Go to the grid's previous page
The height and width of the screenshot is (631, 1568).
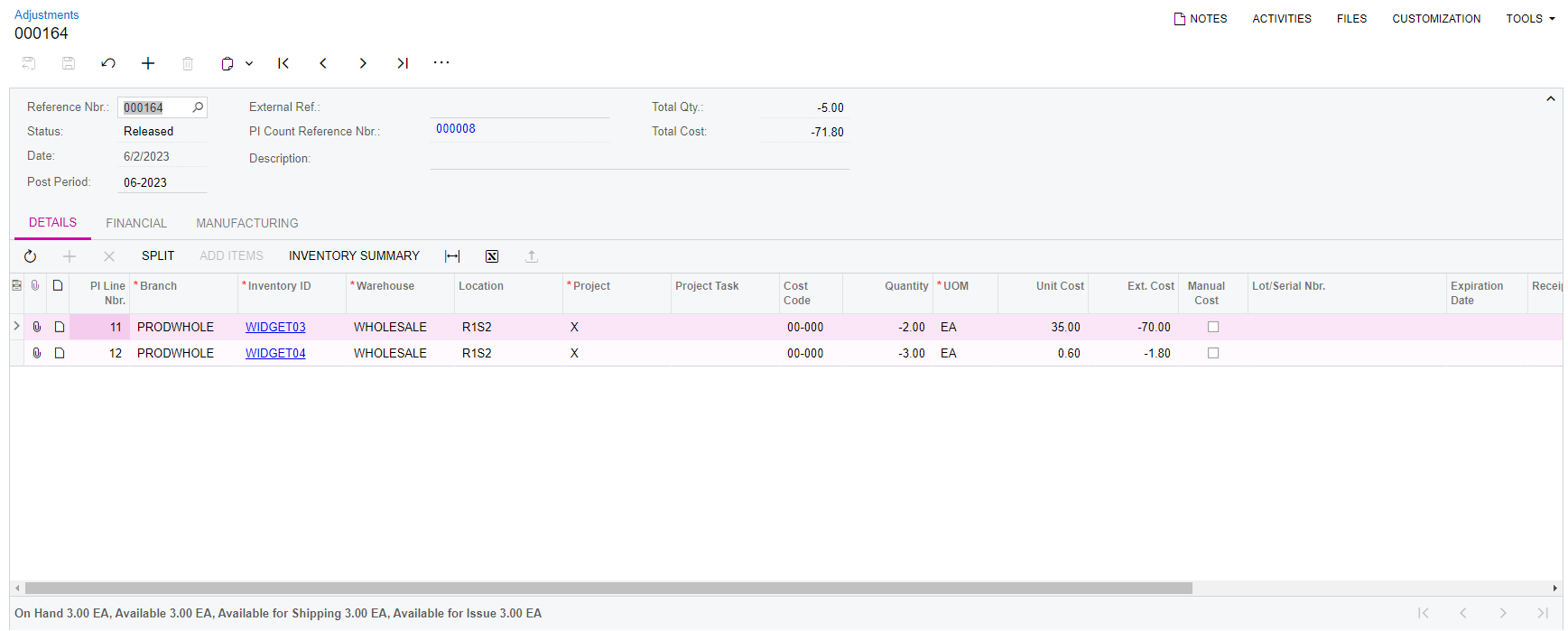pos(1463,613)
